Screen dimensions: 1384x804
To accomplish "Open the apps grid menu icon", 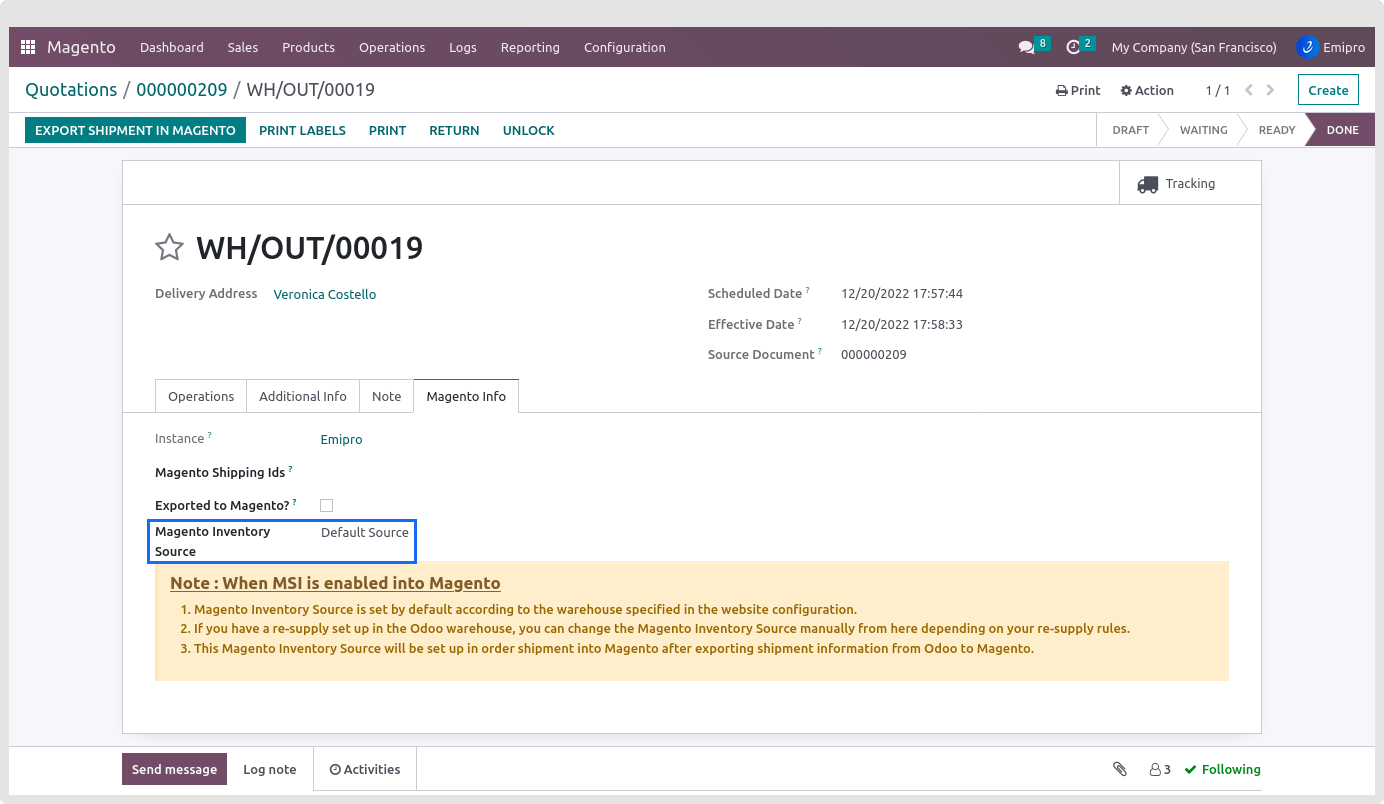I will (28, 47).
